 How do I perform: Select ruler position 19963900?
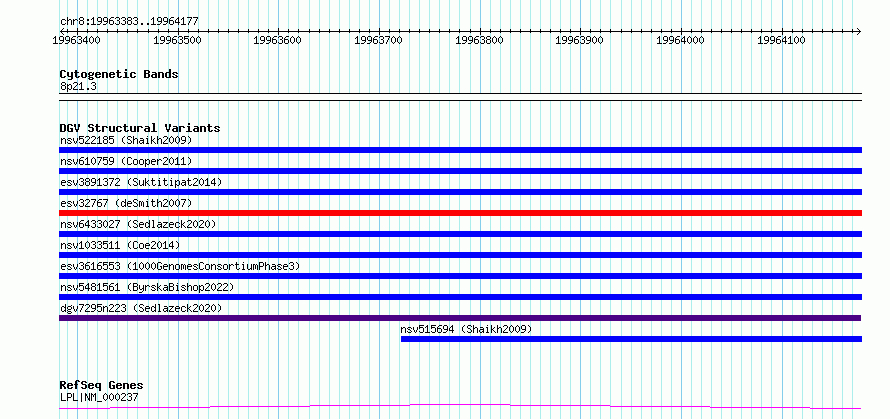point(581,40)
